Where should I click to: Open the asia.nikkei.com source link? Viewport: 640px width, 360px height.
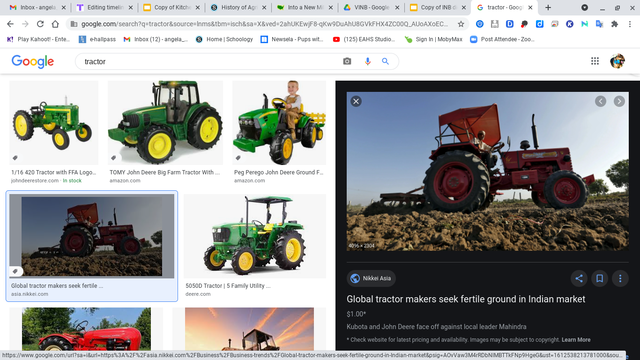[x=29, y=294]
